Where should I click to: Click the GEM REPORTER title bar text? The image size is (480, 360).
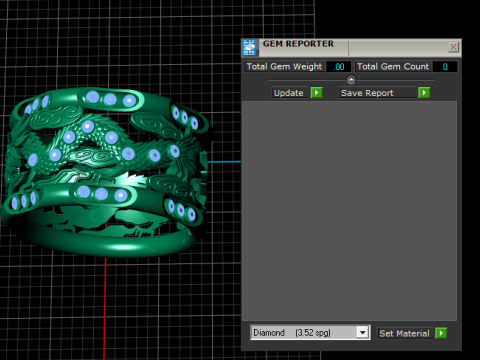298,44
